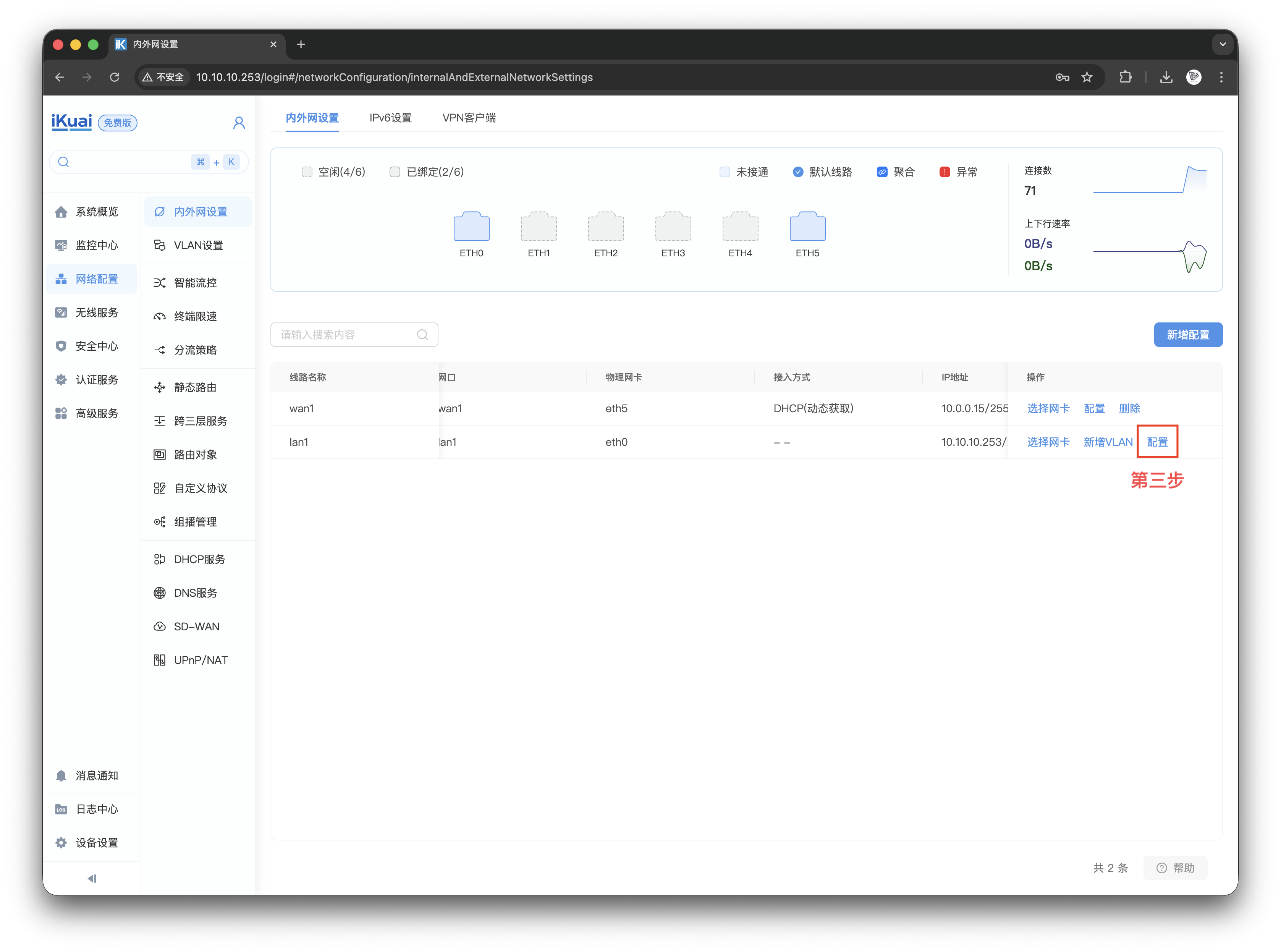The width and height of the screenshot is (1281, 952).
Task: Open the user account profile icon
Action: pyautogui.click(x=239, y=123)
